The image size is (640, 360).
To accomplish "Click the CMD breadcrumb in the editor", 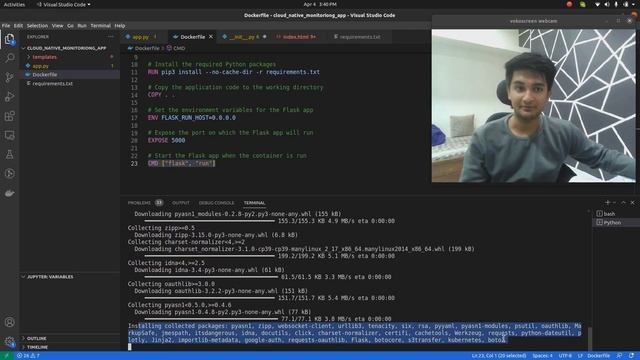I will pos(176,48).
